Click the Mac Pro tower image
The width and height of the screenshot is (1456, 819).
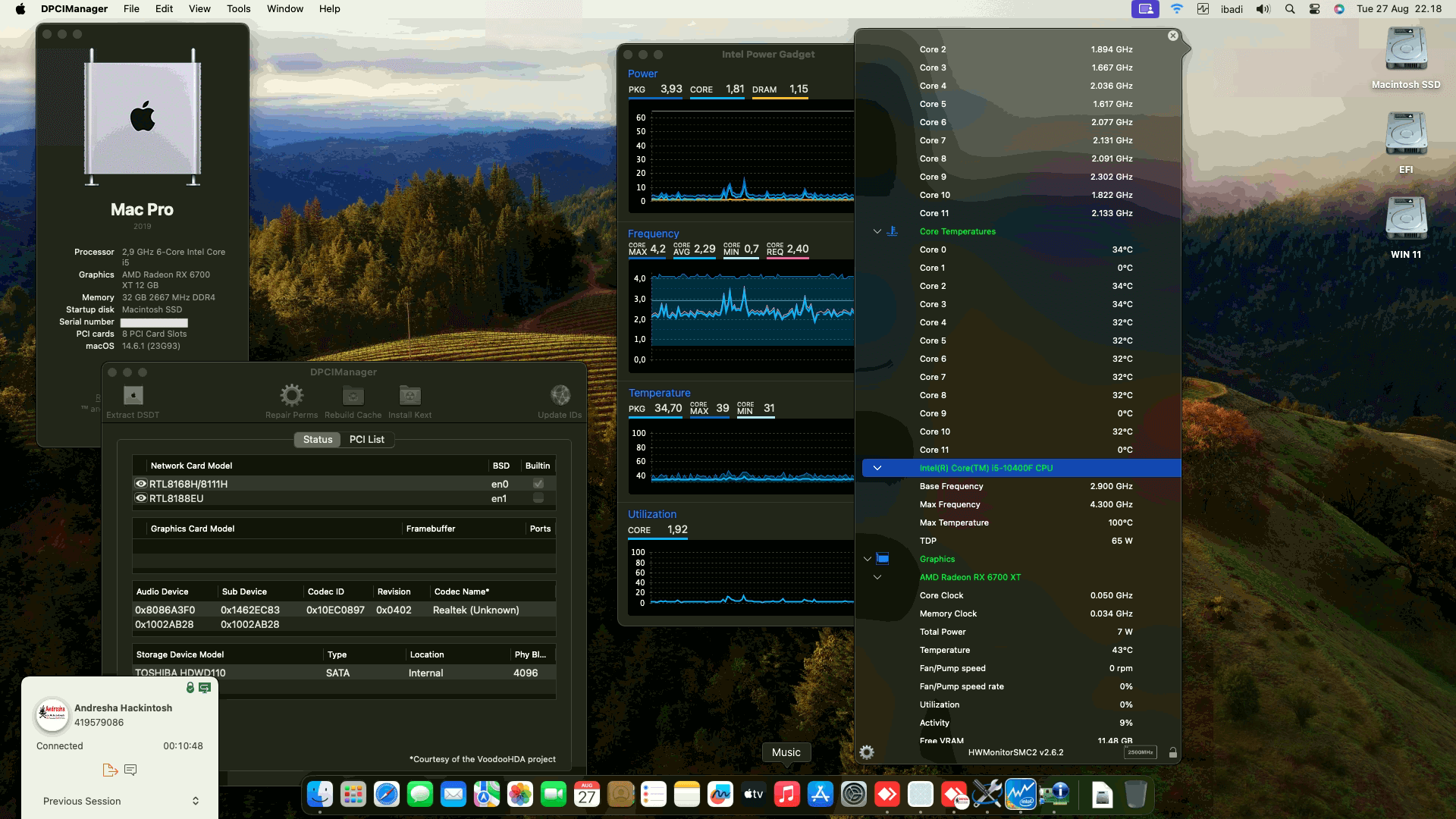coord(143,117)
